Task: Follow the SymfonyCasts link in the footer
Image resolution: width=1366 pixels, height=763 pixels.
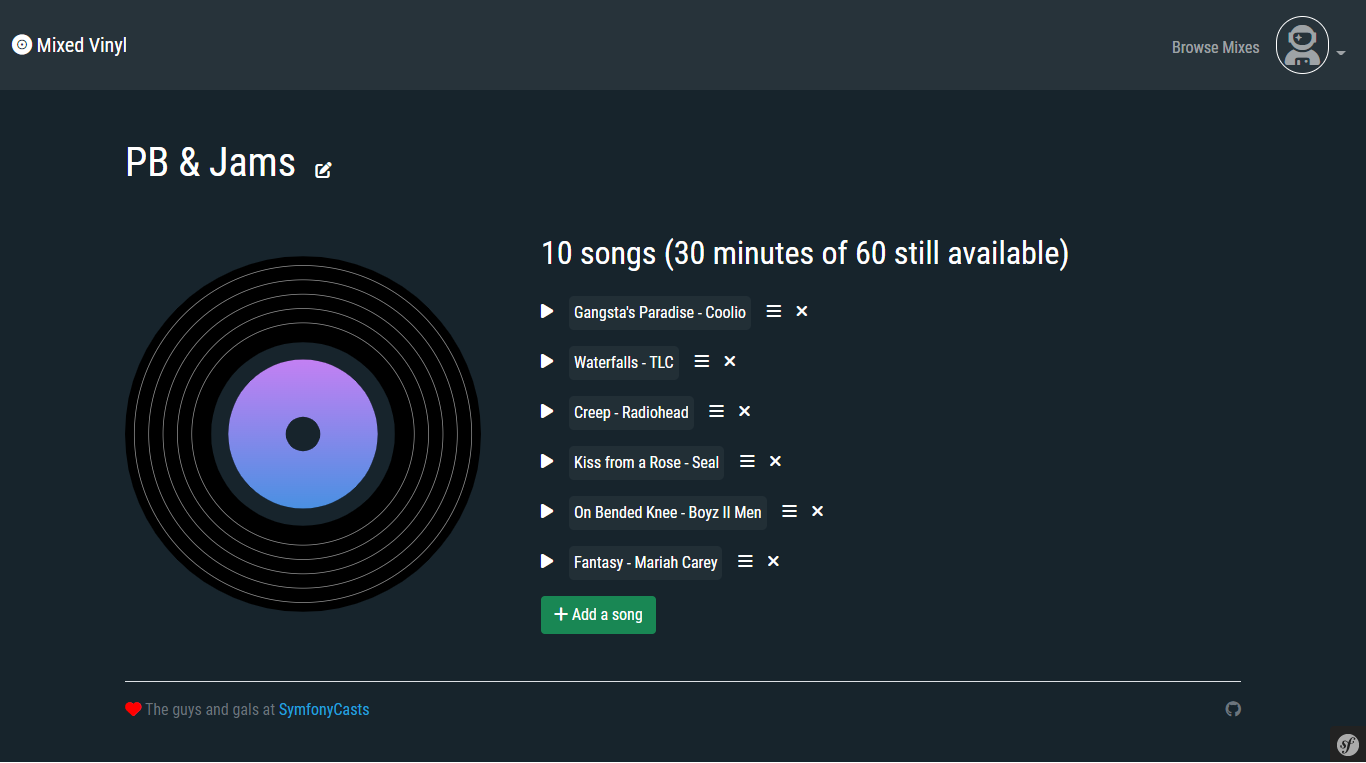Action: (324, 709)
